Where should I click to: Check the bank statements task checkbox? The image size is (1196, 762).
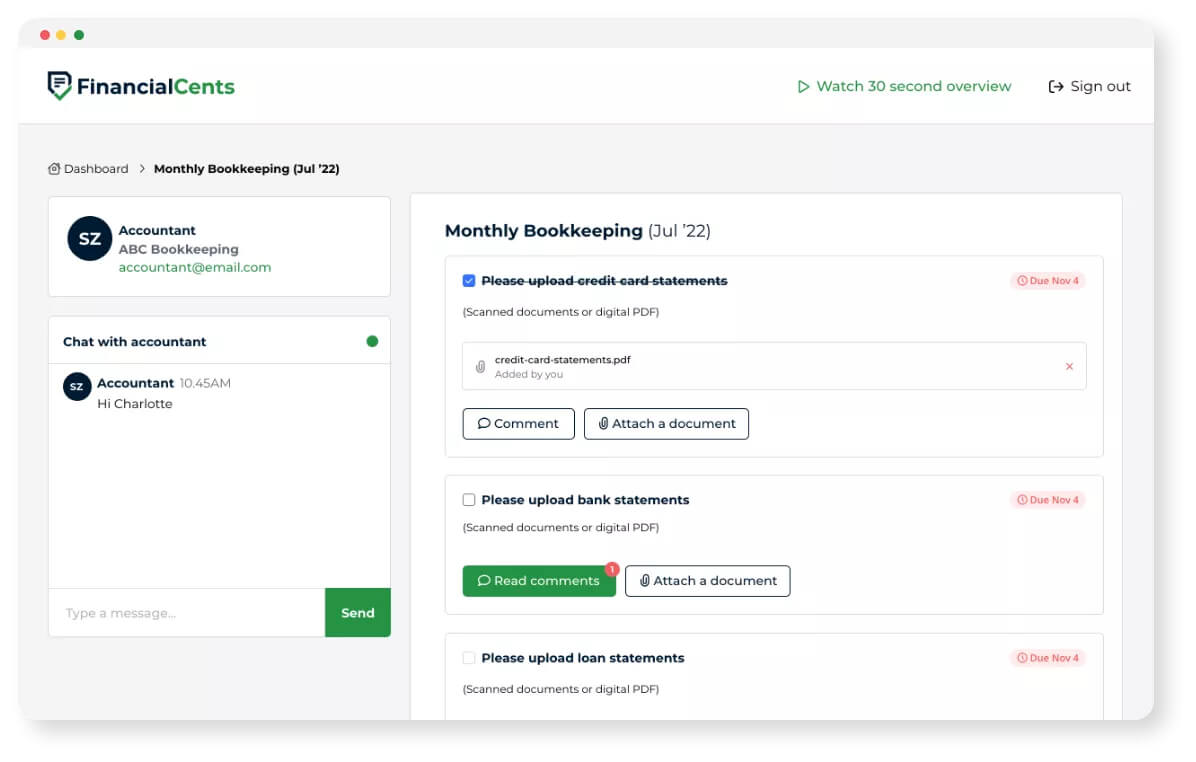point(469,500)
